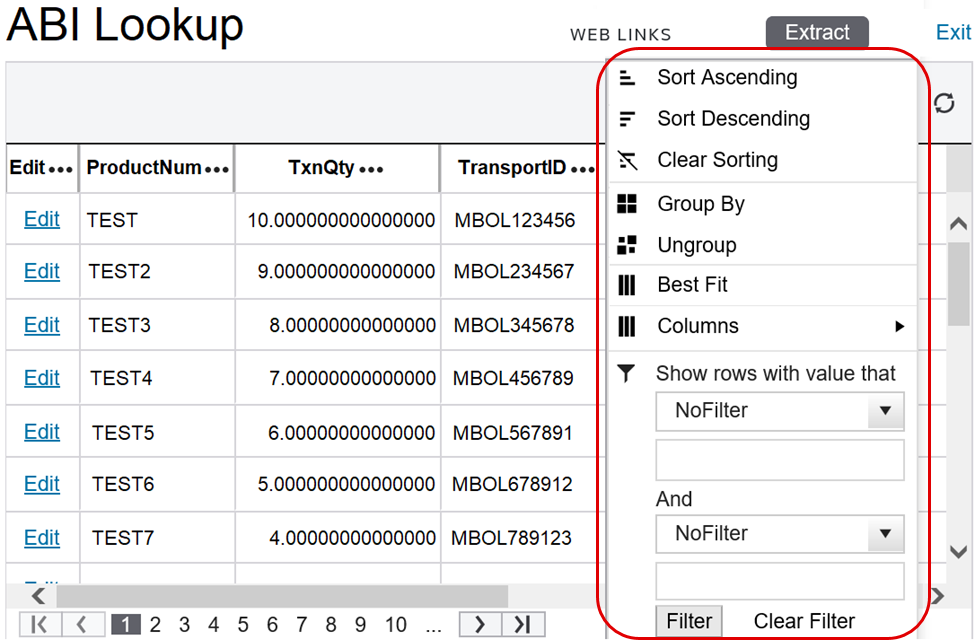975x640 pixels.
Task: Click the first filter value text box
Action: point(779,460)
